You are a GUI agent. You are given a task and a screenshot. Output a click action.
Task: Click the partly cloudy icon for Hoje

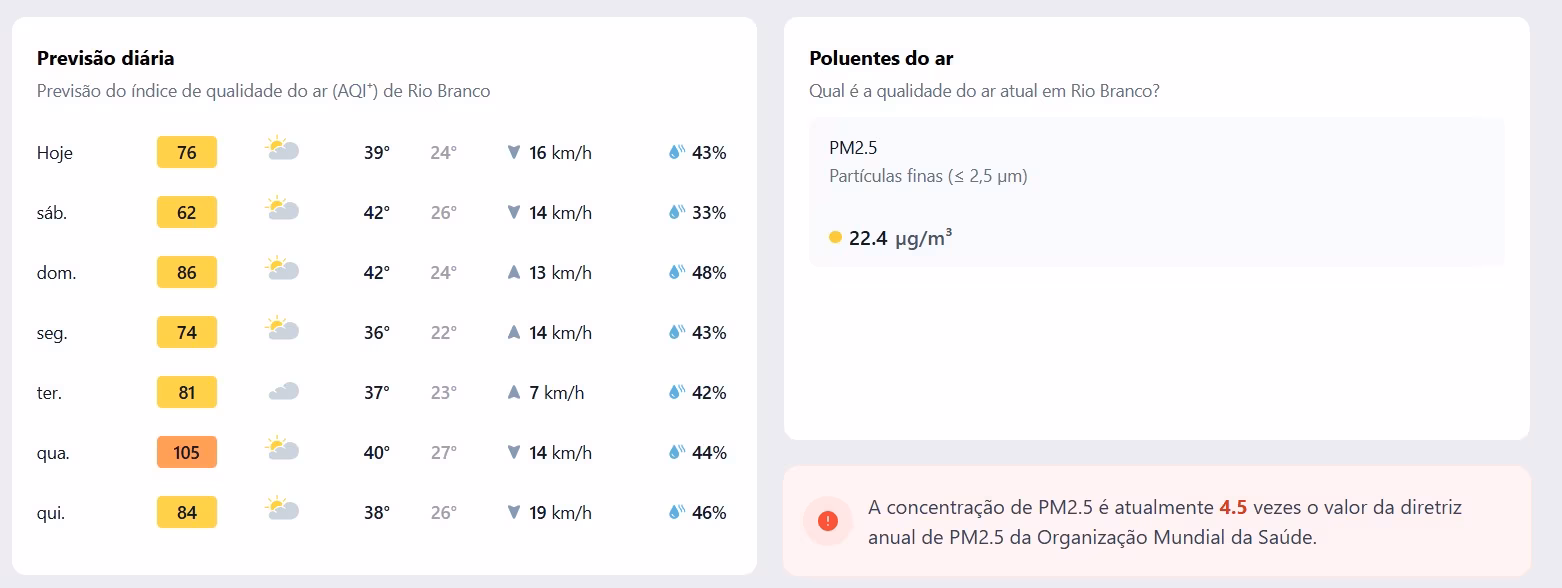coord(283,151)
